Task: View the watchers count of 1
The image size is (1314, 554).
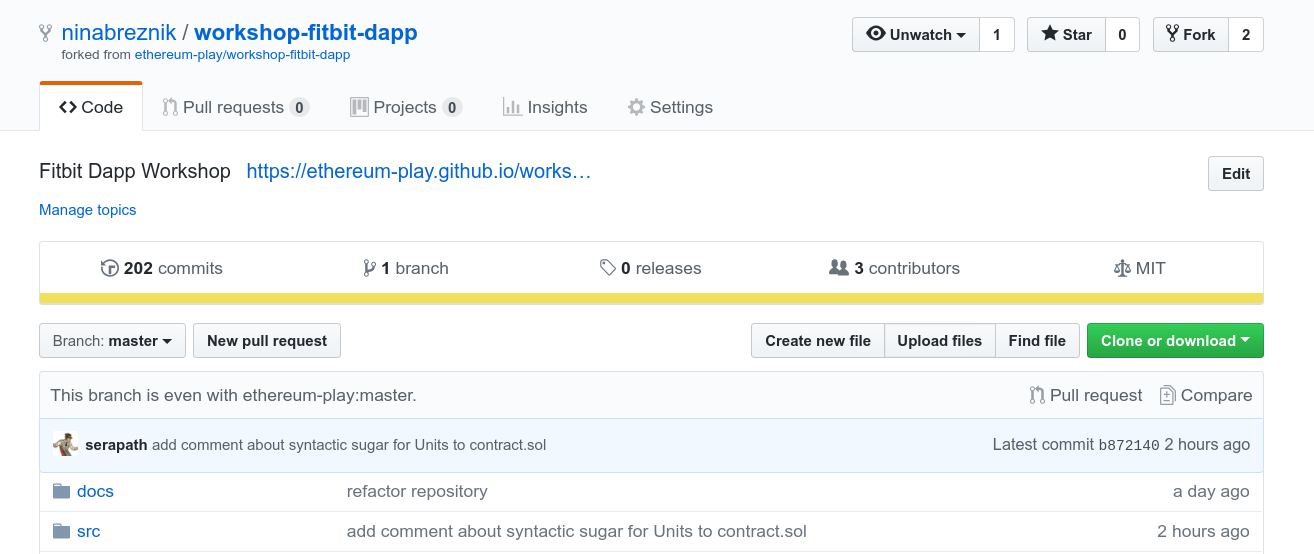Action: pyautogui.click(x=997, y=35)
